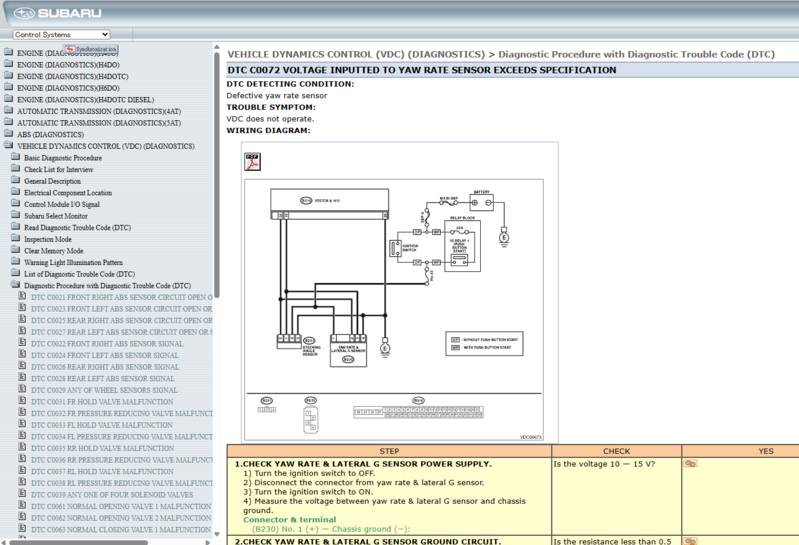Screen dimensions: 799x545
Task: Click the folder icon beside AUTOMATIC TRANSMISSION (DIAGNOSTICS)(5AT)
Action: [9, 122]
